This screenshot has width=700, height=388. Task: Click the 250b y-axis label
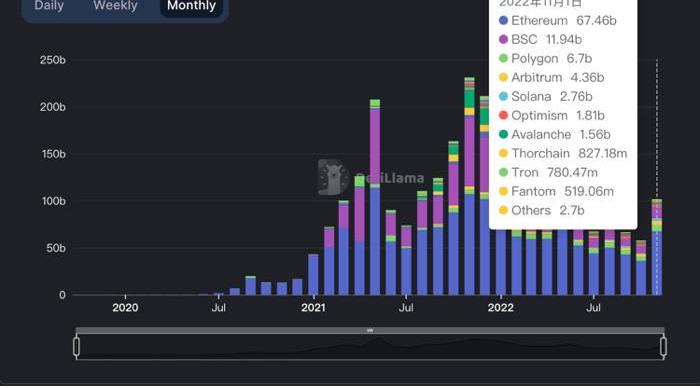[x=53, y=60]
